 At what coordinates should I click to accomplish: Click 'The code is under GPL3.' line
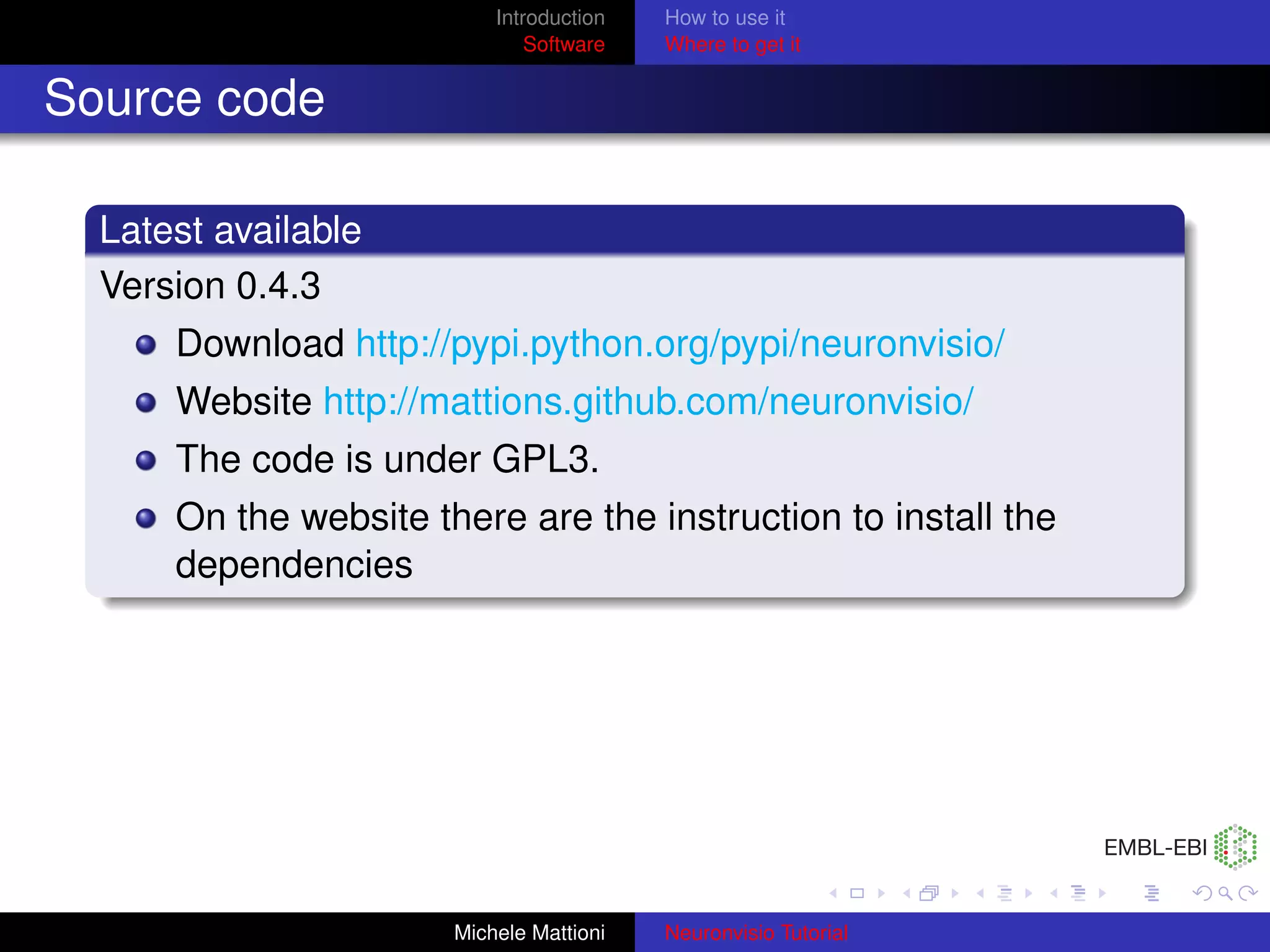[x=388, y=459]
